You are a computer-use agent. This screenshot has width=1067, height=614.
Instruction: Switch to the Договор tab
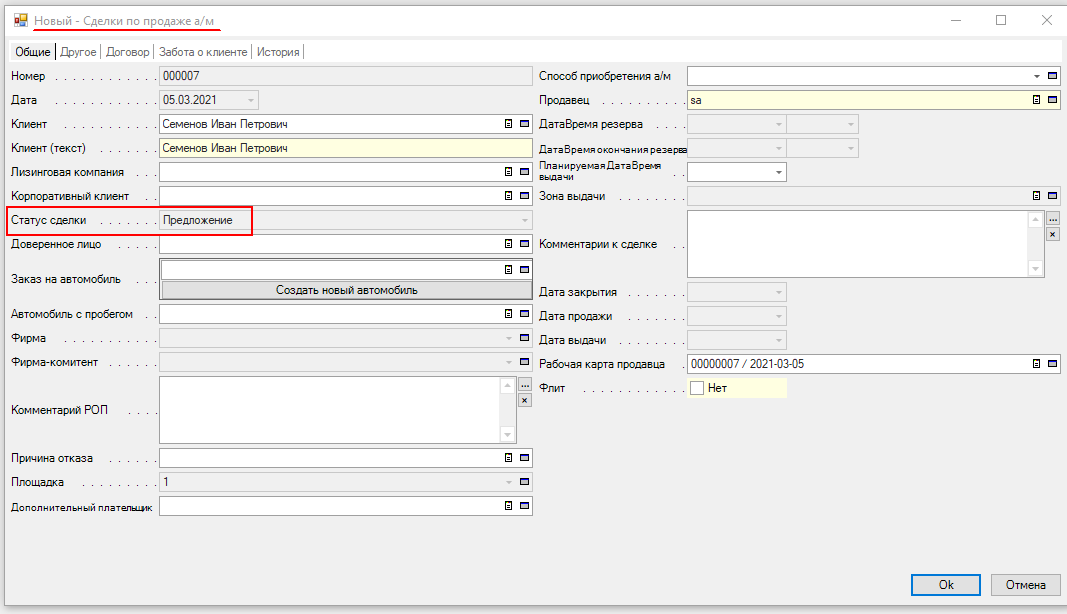point(128,52)
